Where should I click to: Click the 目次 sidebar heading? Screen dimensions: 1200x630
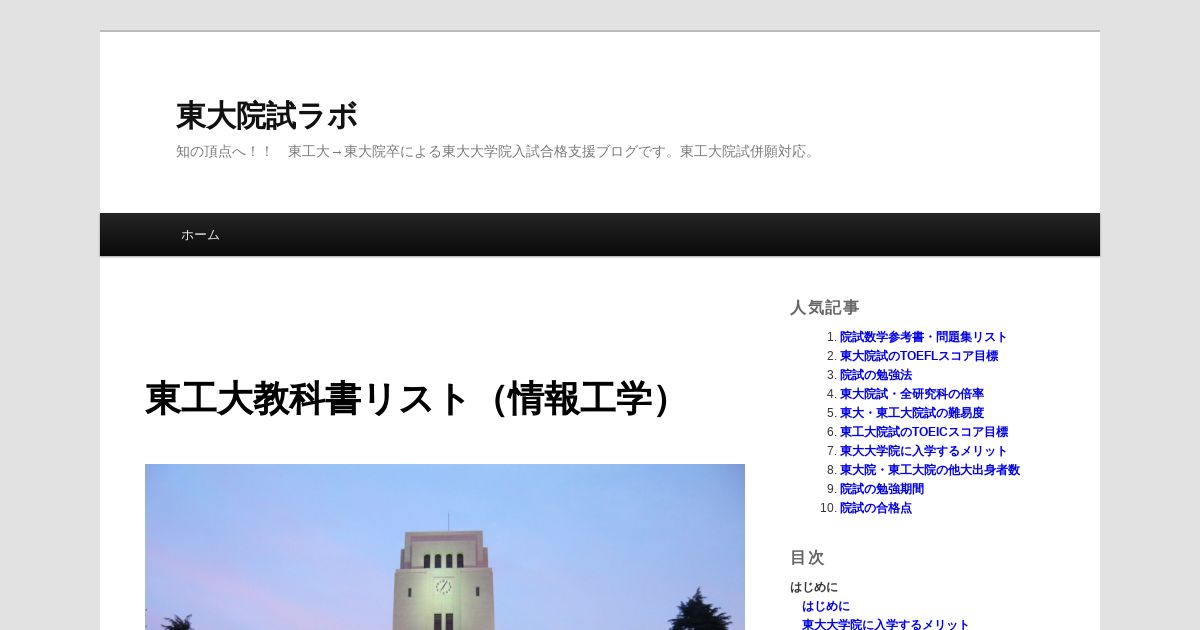point(807,558)
